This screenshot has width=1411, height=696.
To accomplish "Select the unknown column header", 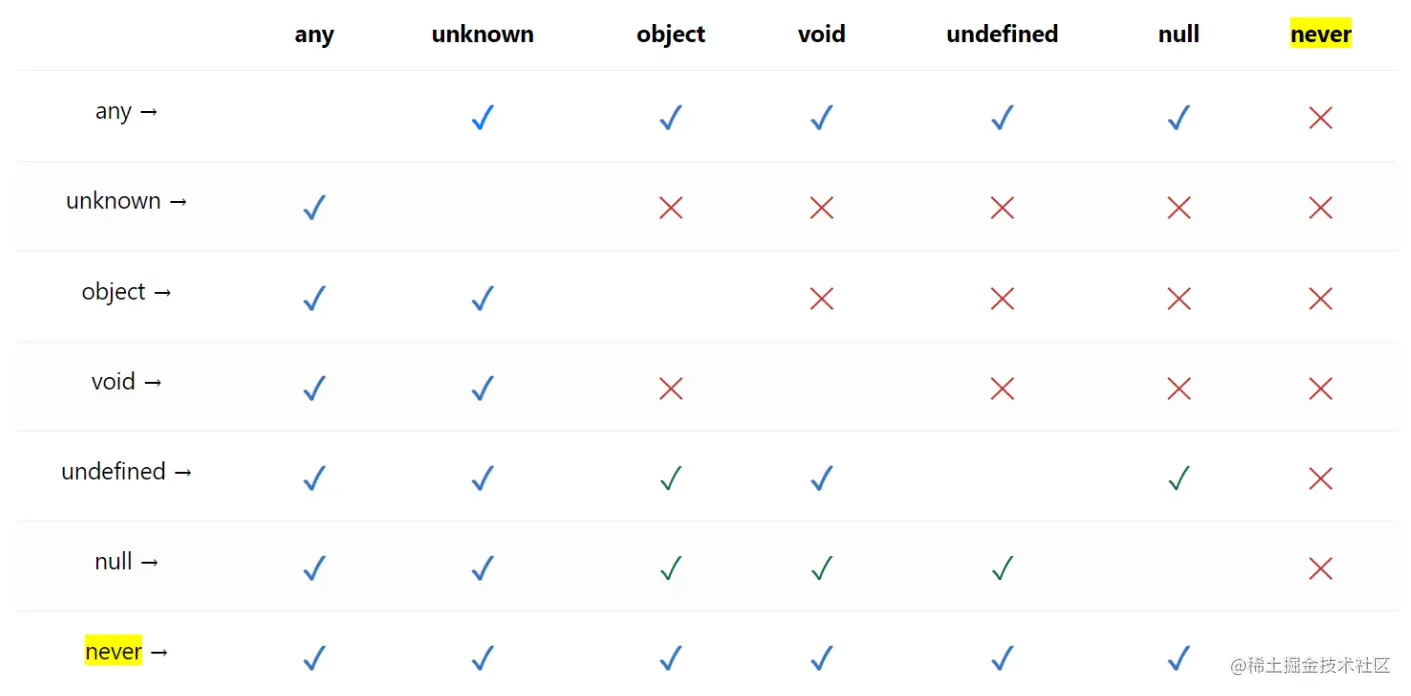I will [x=482, y=35].
